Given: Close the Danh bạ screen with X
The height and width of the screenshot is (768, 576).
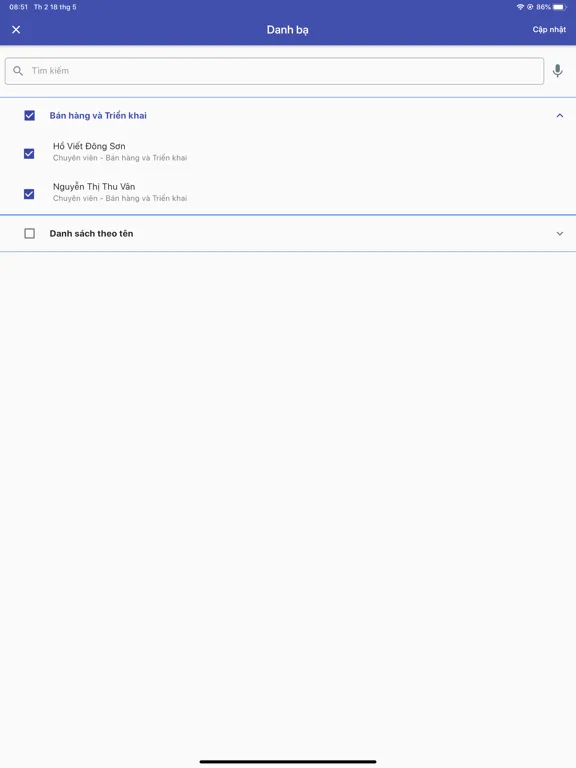Looking at the screenshot, I should click(x=16, y=29).
